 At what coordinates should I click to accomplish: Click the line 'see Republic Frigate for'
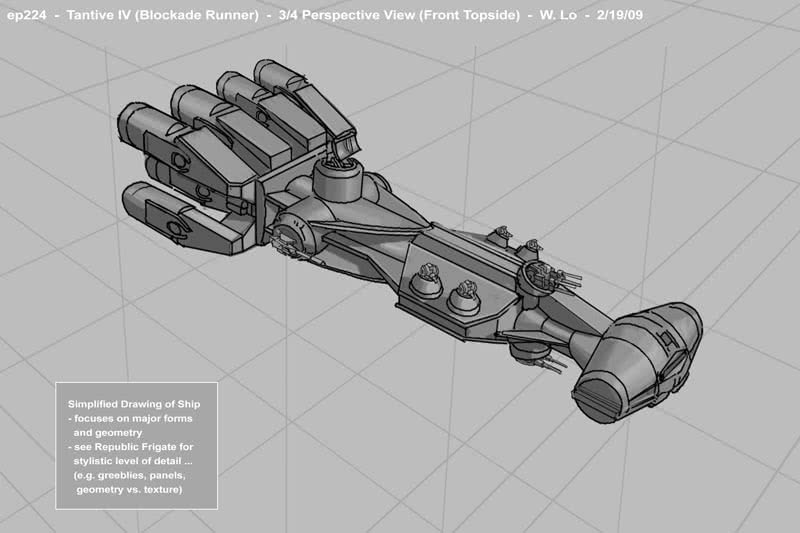click(x=134, y=447)
